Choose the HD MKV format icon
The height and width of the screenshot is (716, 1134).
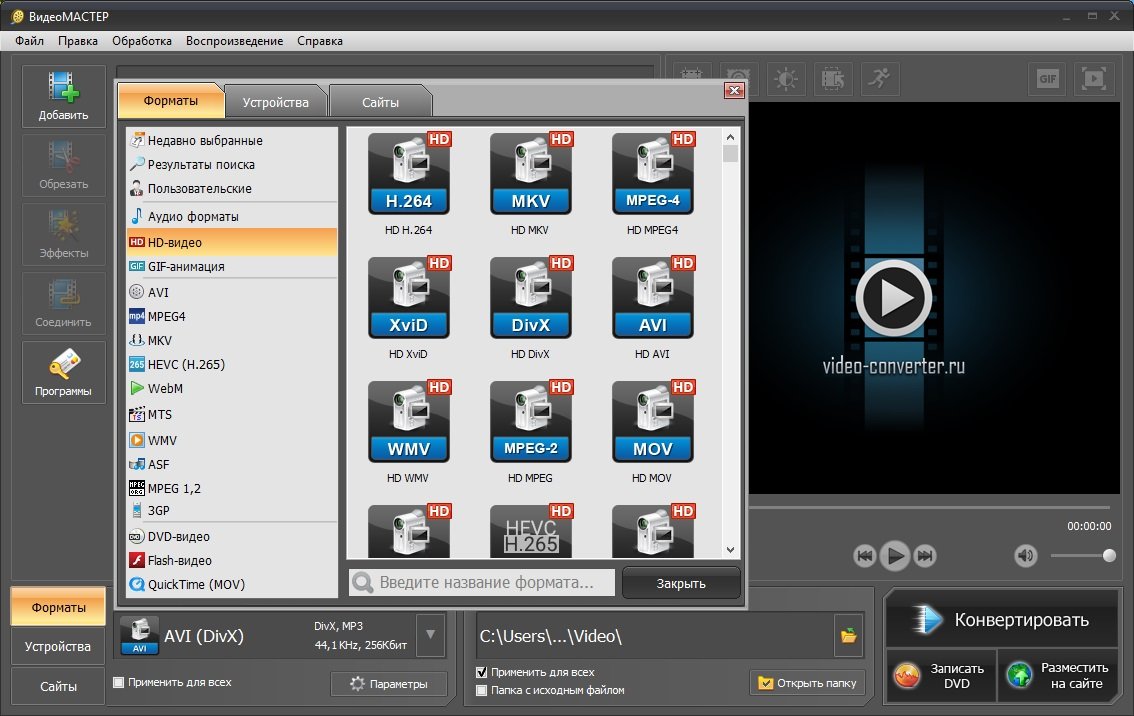pos(530,175)
